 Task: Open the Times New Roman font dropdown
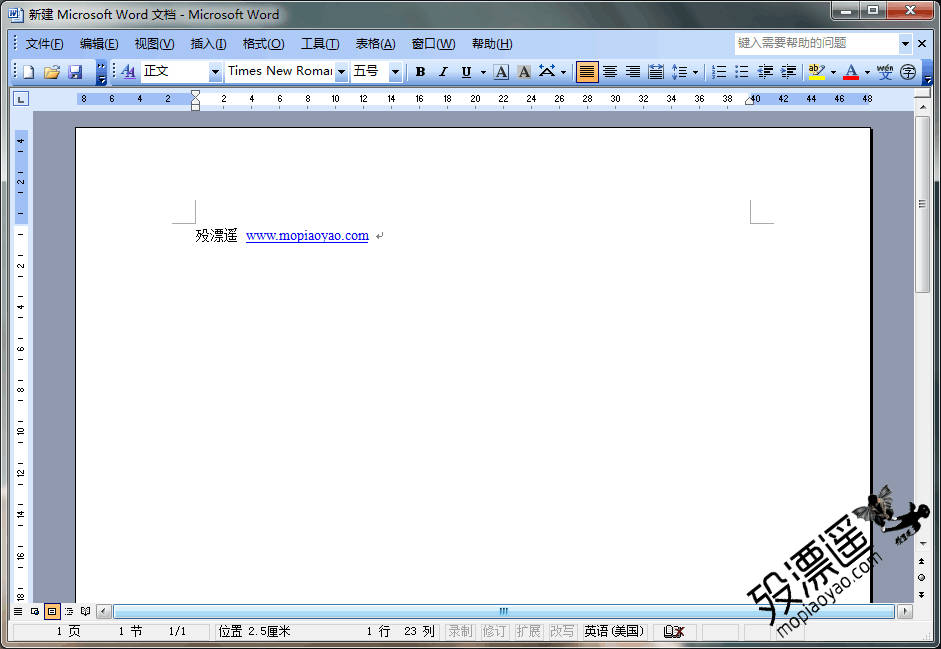[341, 72]
